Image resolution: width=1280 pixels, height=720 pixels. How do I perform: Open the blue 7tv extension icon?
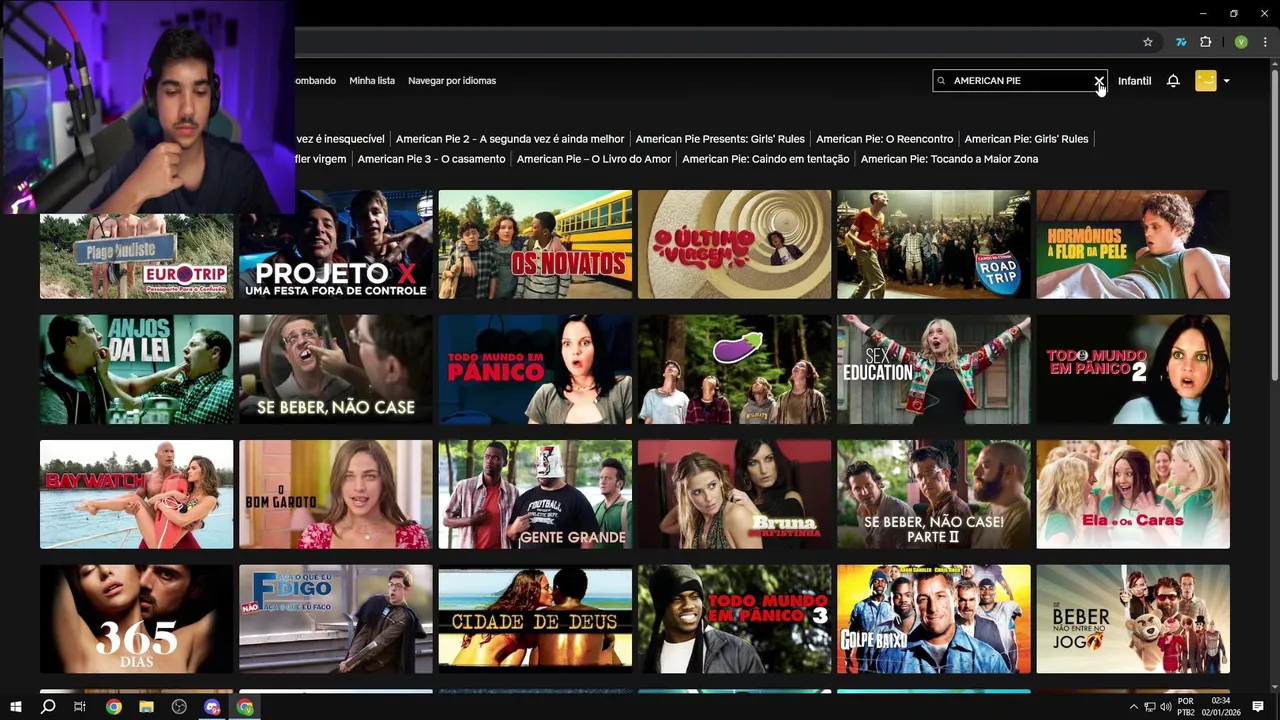coord(1181,42)
